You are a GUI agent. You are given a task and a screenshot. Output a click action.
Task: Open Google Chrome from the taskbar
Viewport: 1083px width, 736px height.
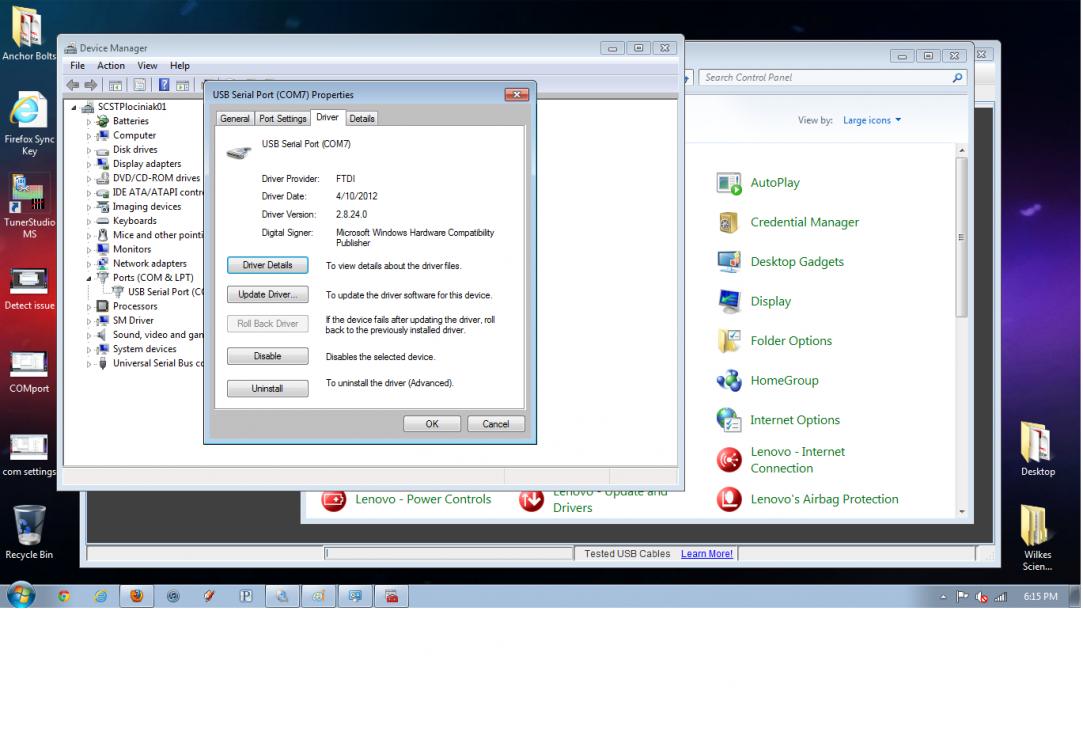pyautogui.click(x=64, y=597)
